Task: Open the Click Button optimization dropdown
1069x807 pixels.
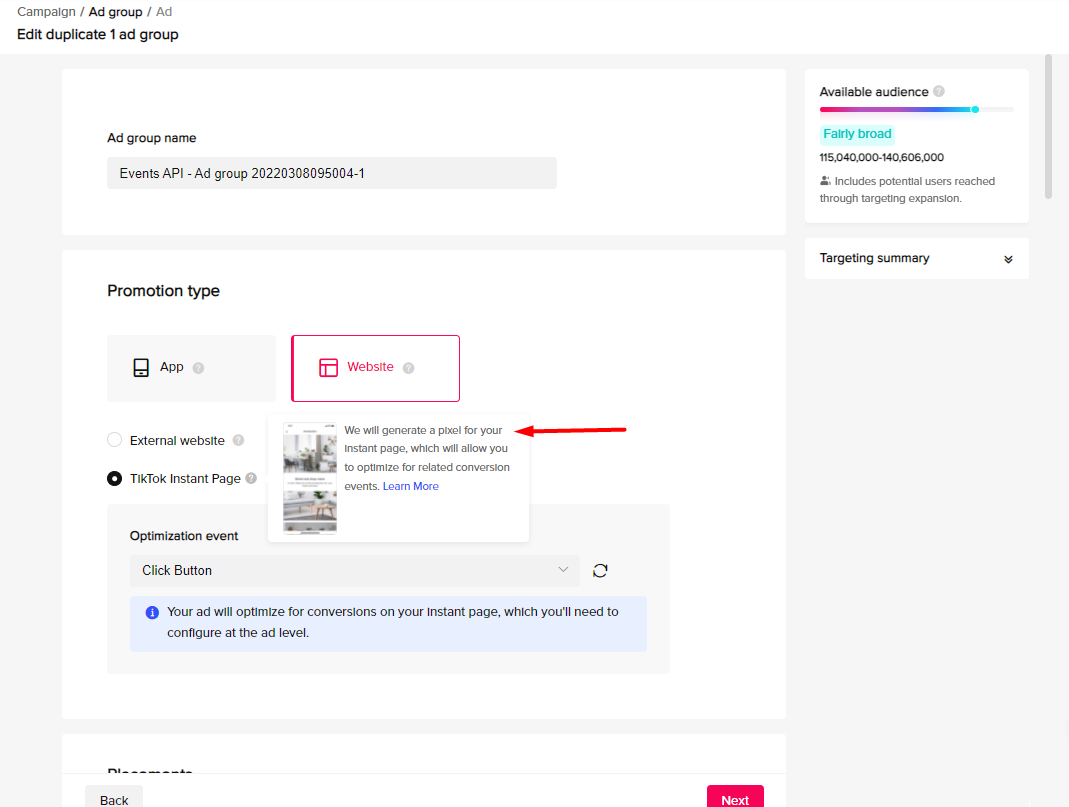Action: [354, 570]
